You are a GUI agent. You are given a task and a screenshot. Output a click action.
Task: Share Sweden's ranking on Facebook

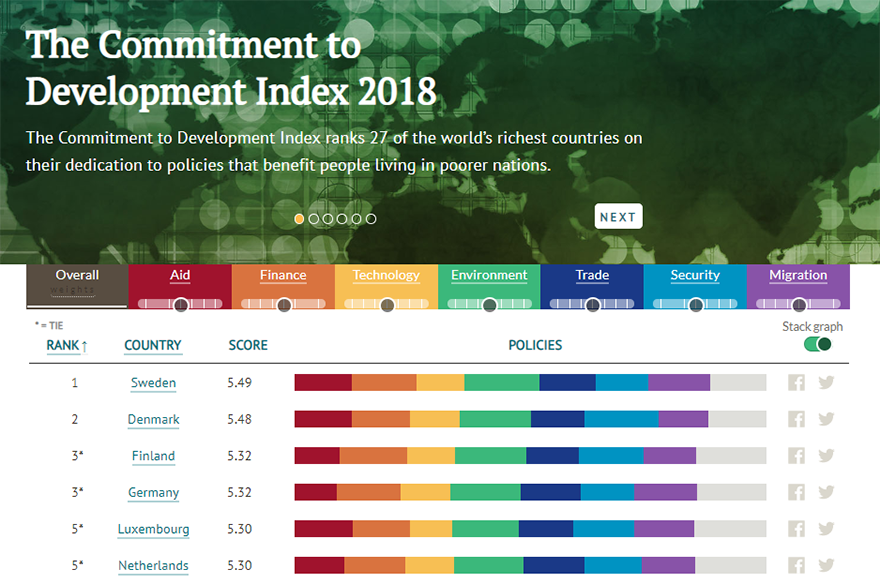pyautogui.click(x=796, y=383)
